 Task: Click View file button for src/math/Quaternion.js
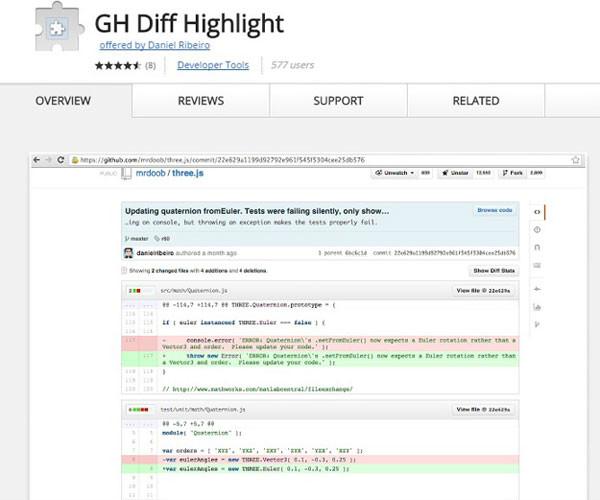pos(483,291)
